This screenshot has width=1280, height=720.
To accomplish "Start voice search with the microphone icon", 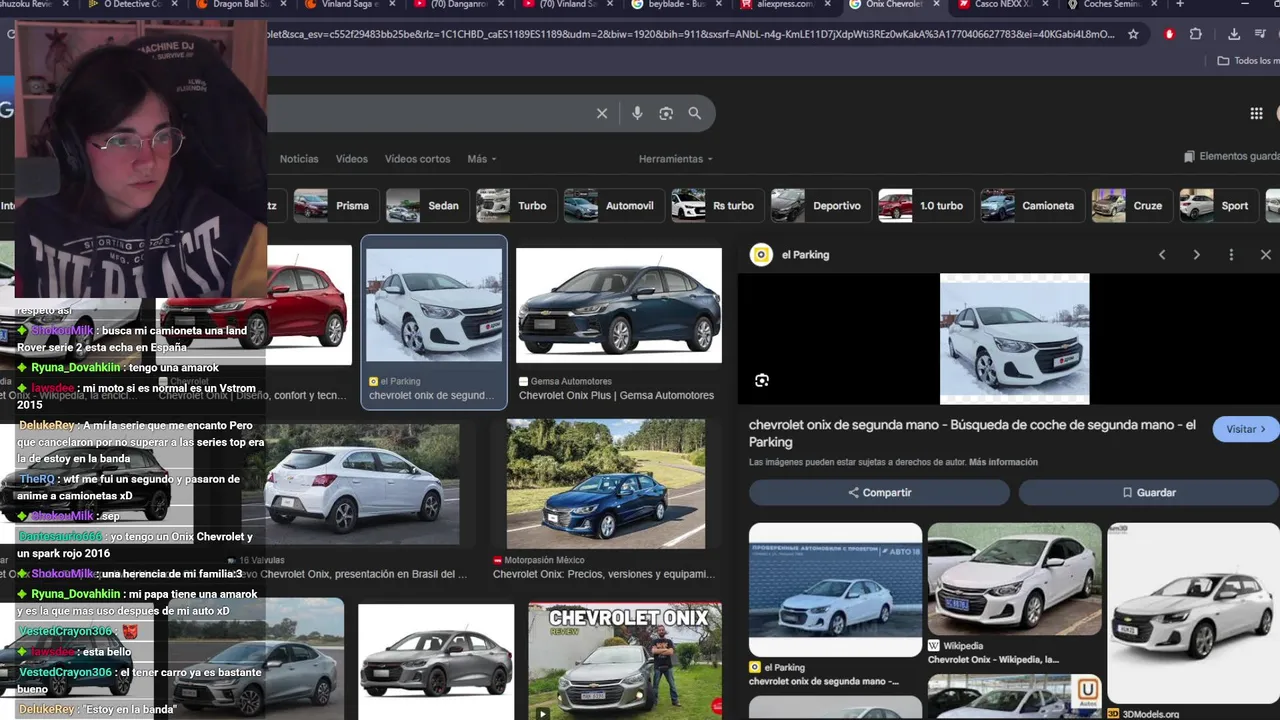I will pos(637,114).
